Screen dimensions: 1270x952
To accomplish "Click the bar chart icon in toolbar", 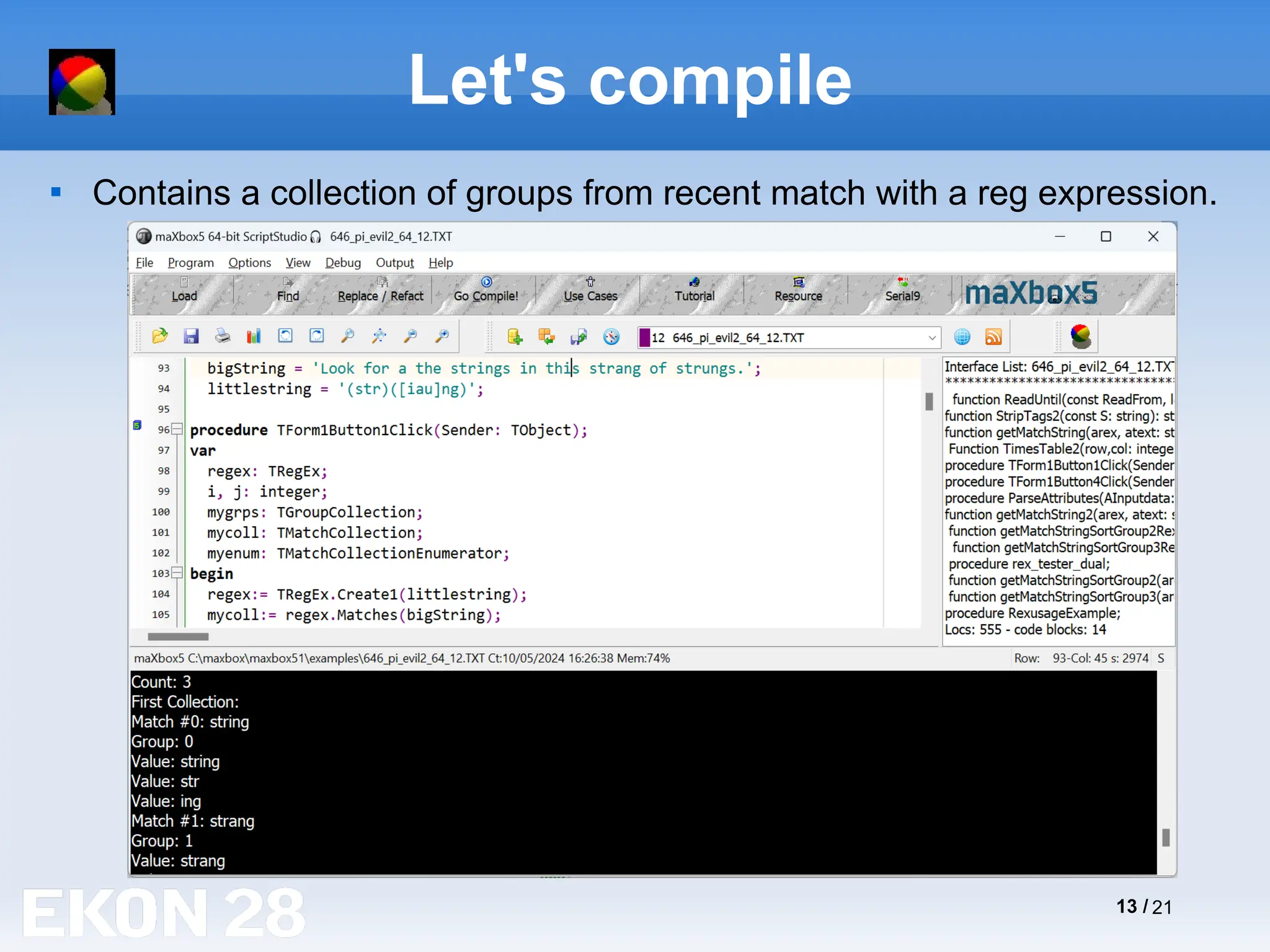I will coord(254,336).
